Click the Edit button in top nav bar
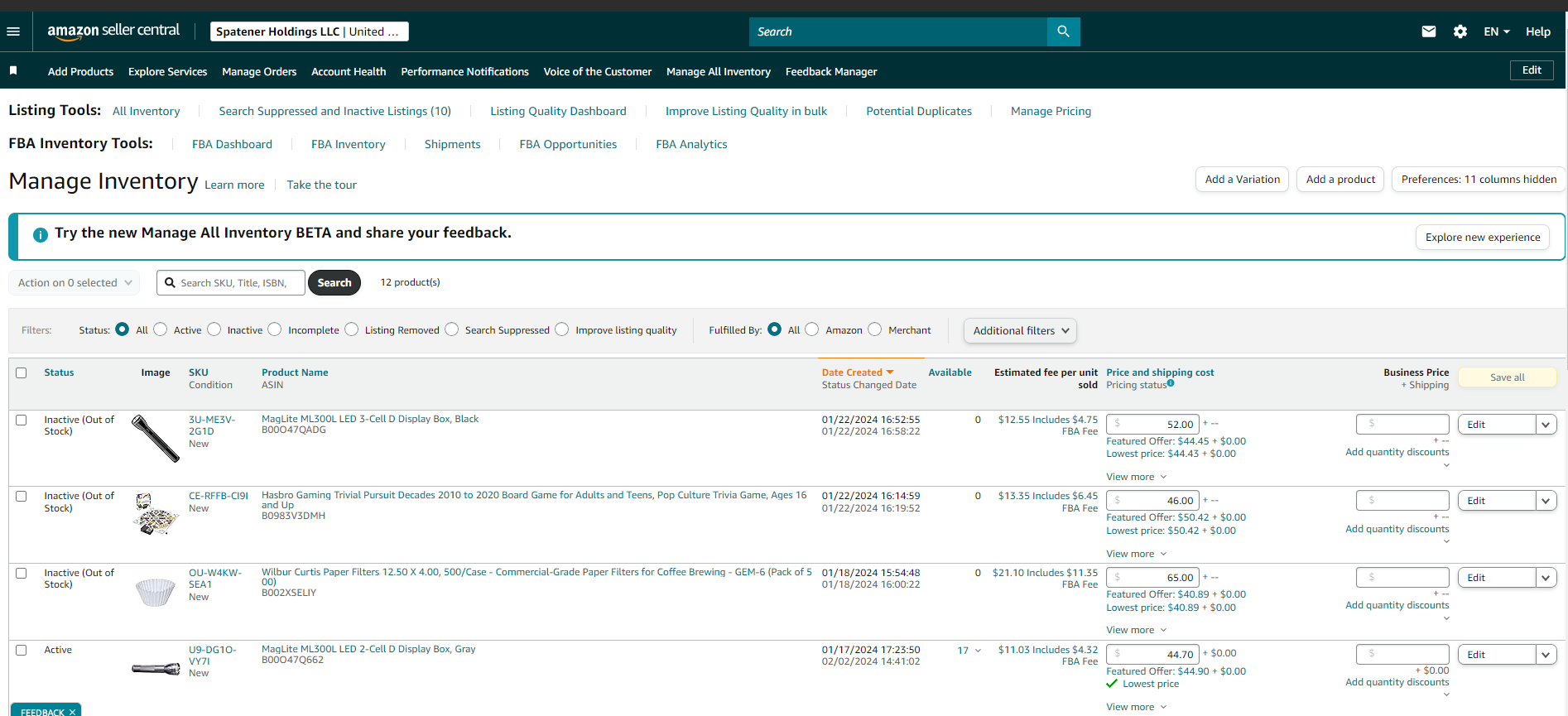 click(1532, 70)
